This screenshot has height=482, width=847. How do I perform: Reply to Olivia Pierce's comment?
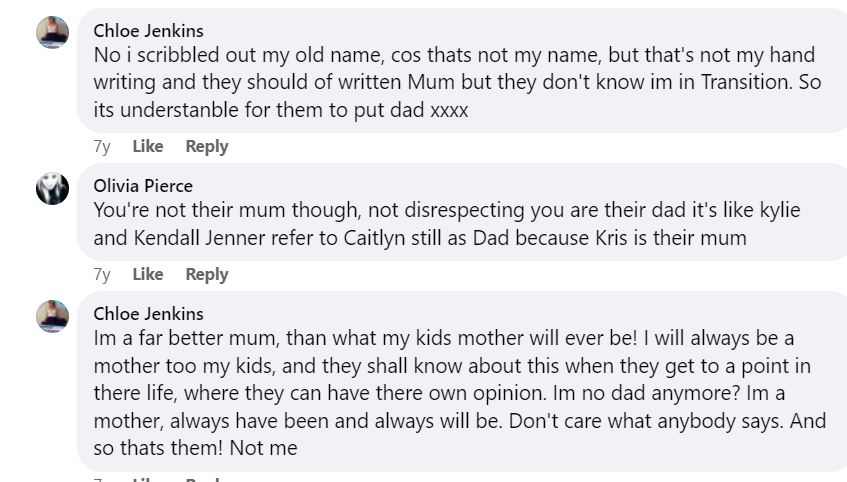pyautogui.click(x=207, y=274)
